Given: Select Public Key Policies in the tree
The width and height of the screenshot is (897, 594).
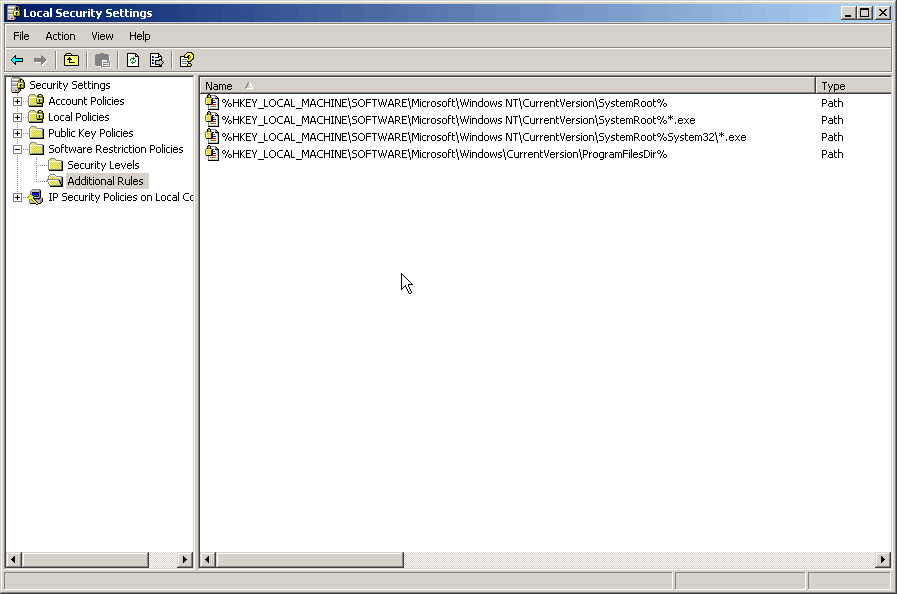Looking at the screenshot, I should coord(90,133).
